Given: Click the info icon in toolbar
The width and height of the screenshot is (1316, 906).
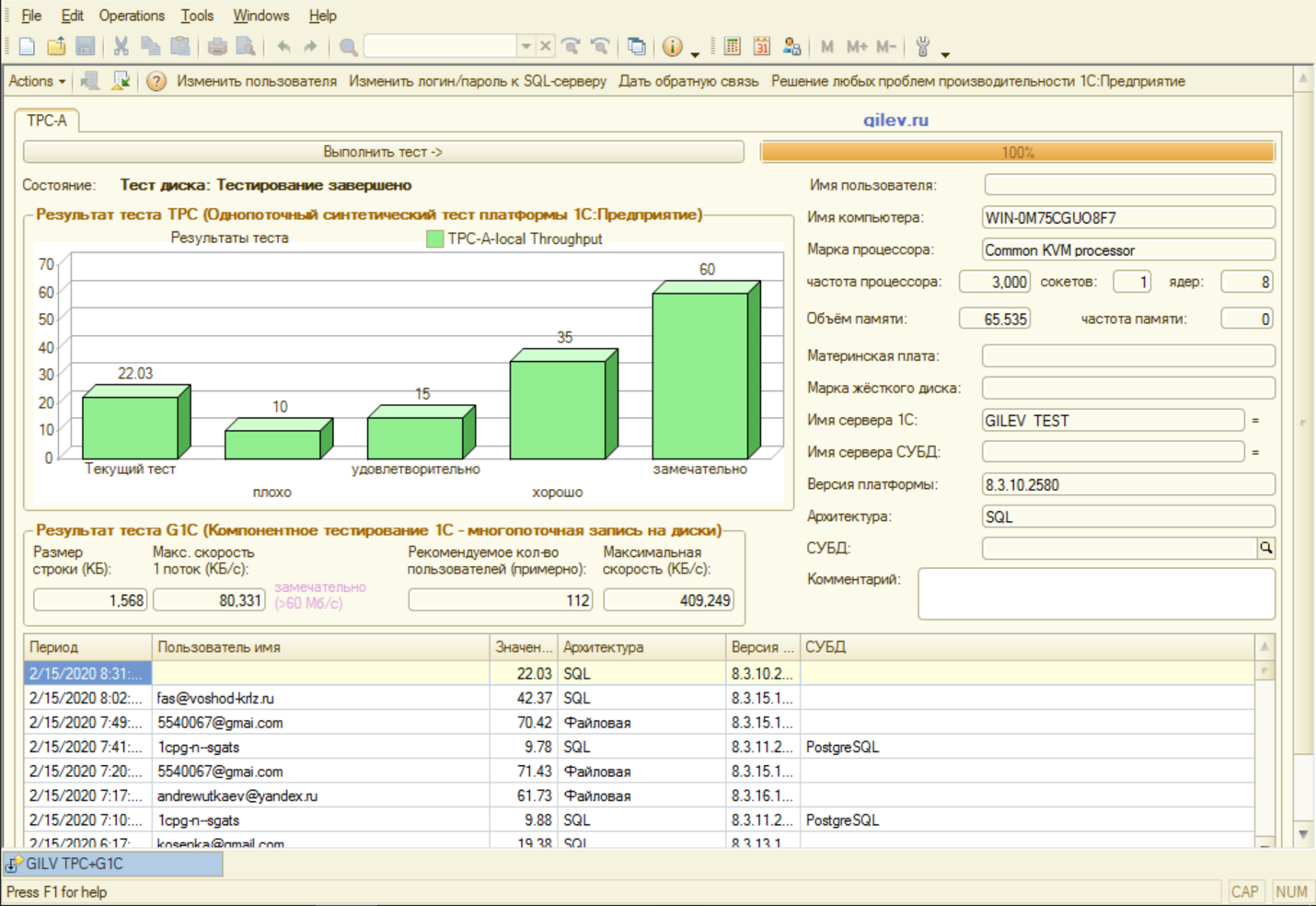Looking at the screenshot, I should click(673, 46).
